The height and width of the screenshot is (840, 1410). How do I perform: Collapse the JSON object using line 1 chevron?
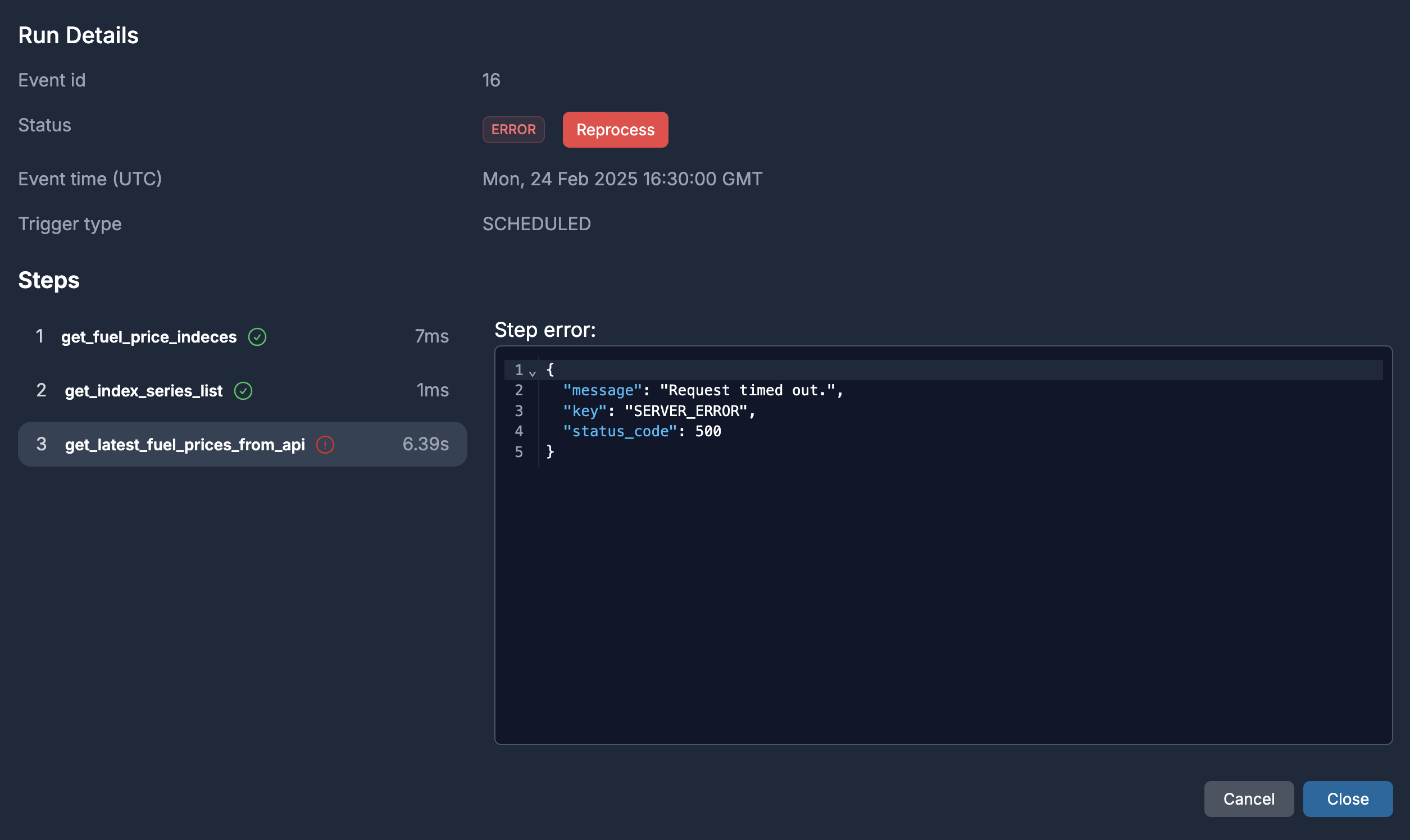[x=532, y=372]
